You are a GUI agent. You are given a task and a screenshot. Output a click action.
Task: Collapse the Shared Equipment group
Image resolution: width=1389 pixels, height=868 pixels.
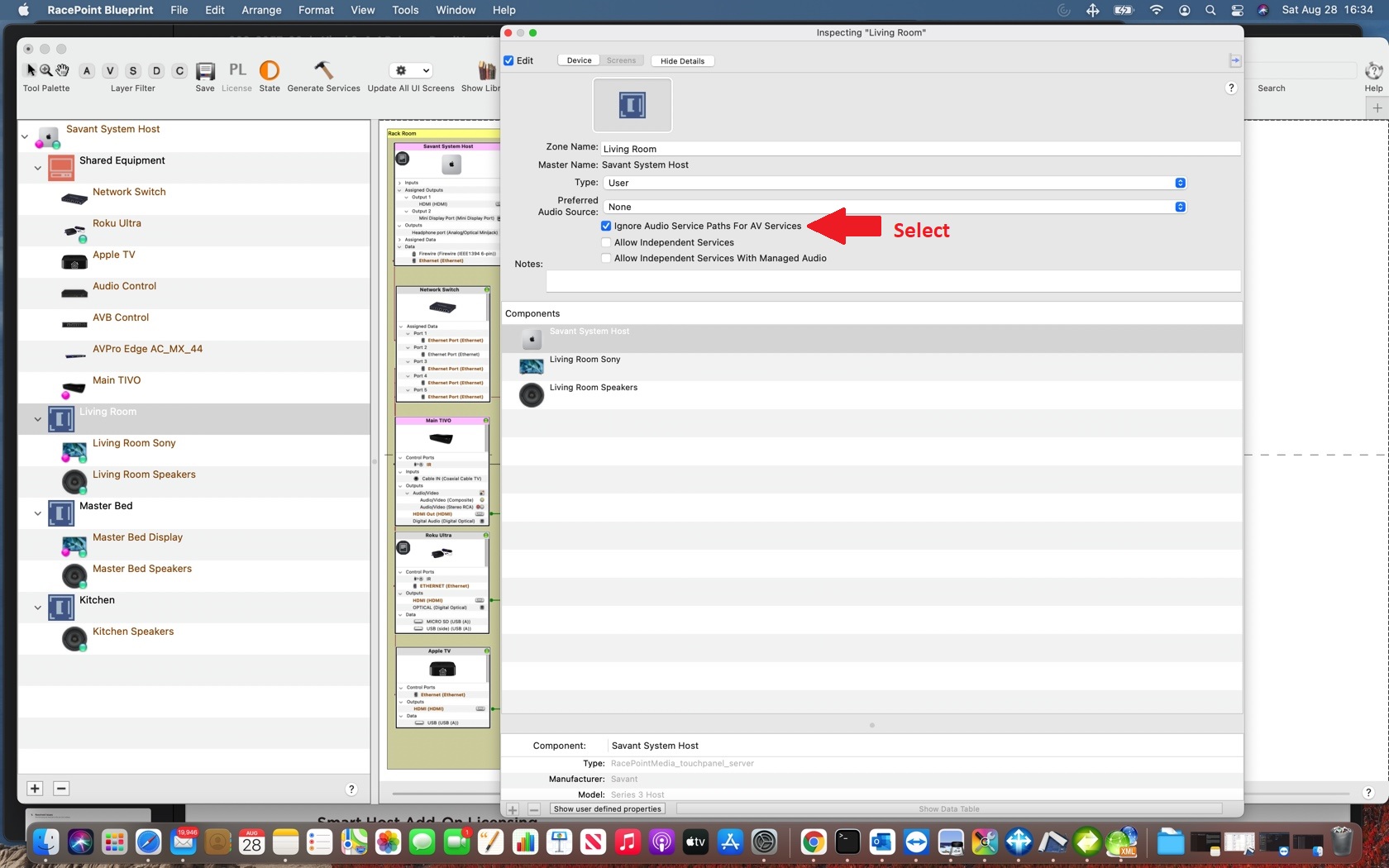point(37,168)
